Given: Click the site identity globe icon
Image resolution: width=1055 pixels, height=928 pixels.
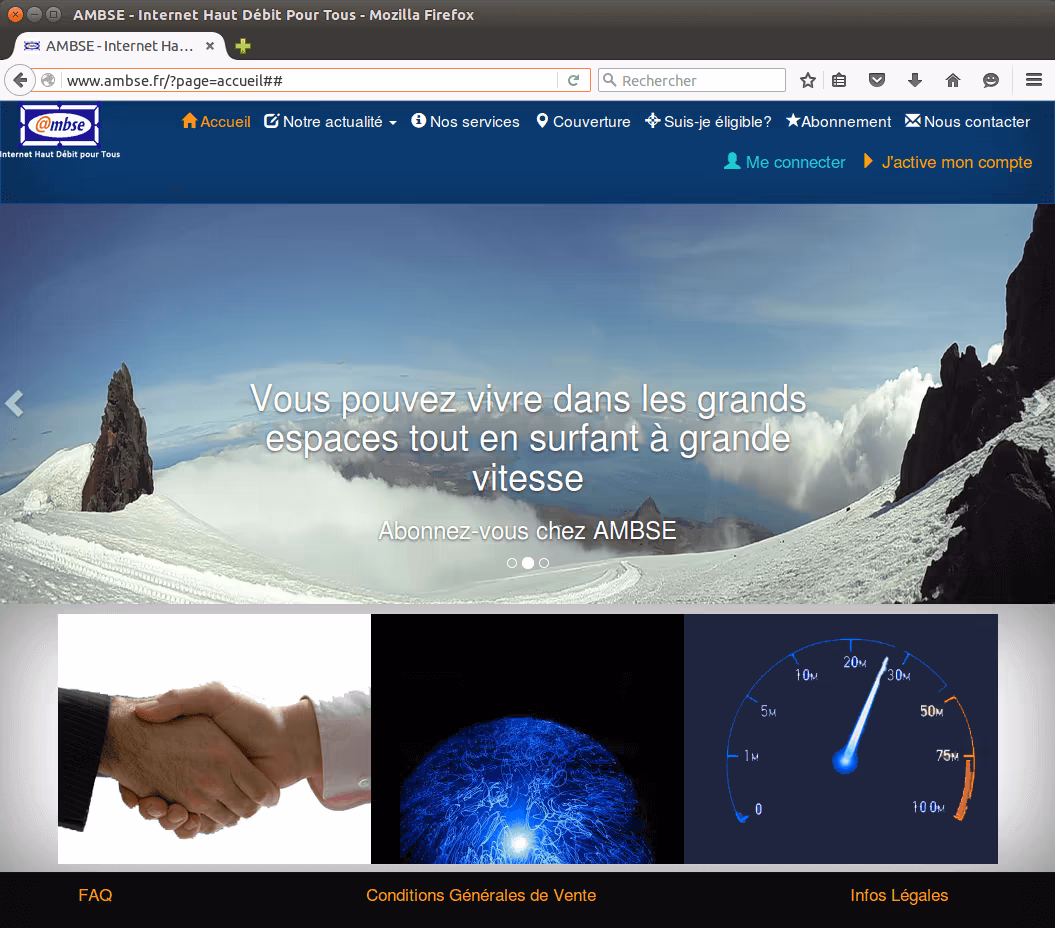Looking at the screenshot, I should (x=48, y=81).
